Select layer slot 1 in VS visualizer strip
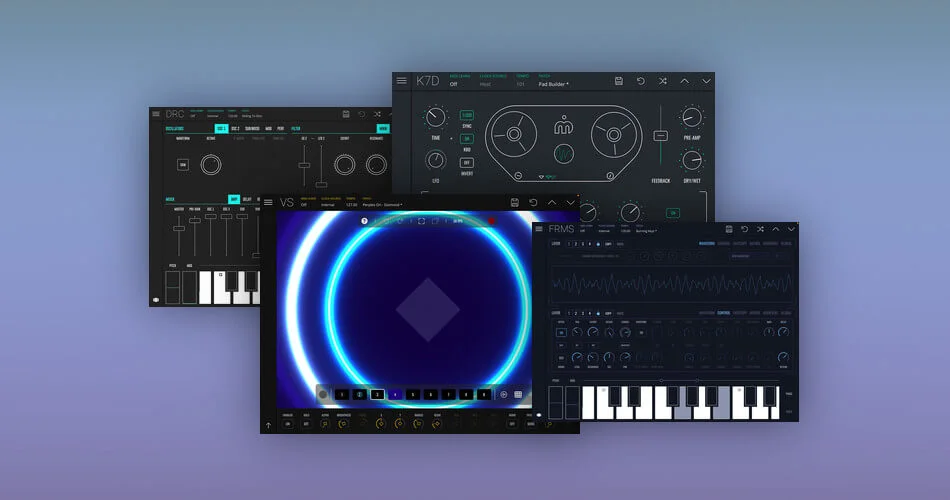The height and width of the screenshot is (500, 950). point(342,395)
